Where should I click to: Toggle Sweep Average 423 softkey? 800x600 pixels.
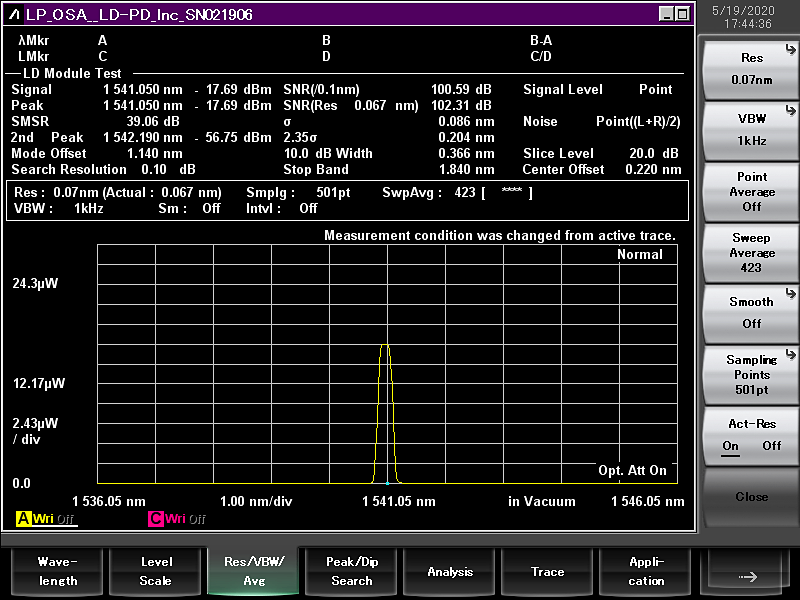[751, 252]
